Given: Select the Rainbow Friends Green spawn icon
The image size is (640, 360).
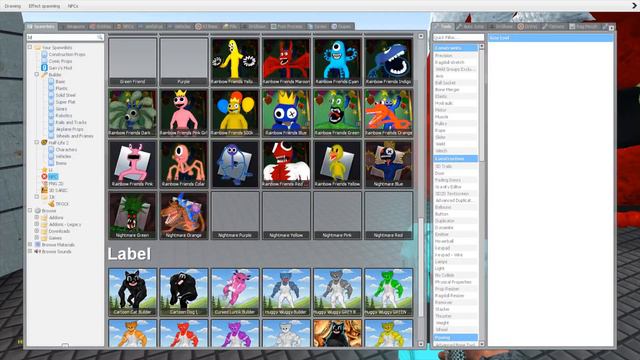Looking at the screenshot, I should click(337, 113).
